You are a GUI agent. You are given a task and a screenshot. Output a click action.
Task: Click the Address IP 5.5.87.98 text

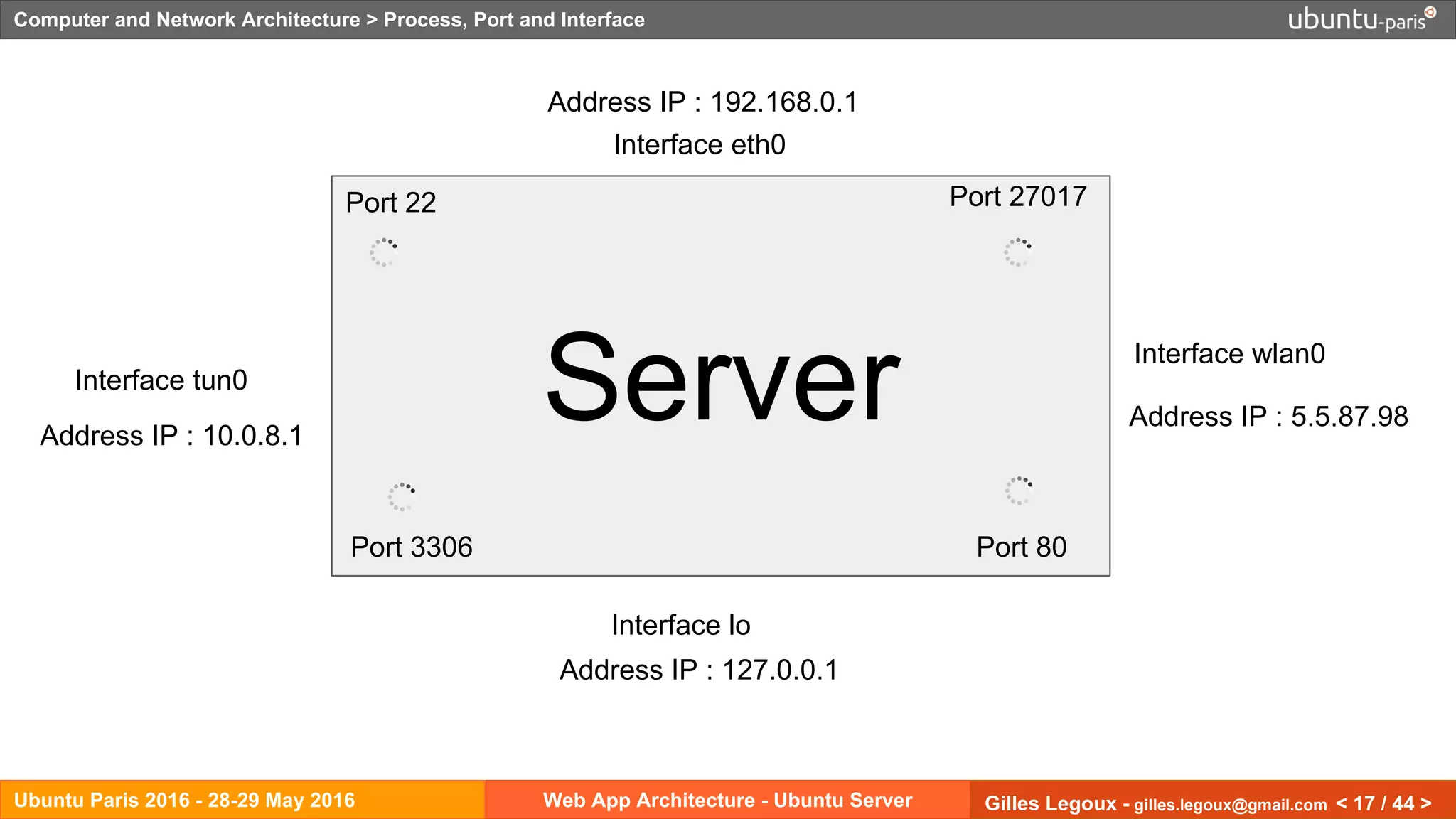1268,417
